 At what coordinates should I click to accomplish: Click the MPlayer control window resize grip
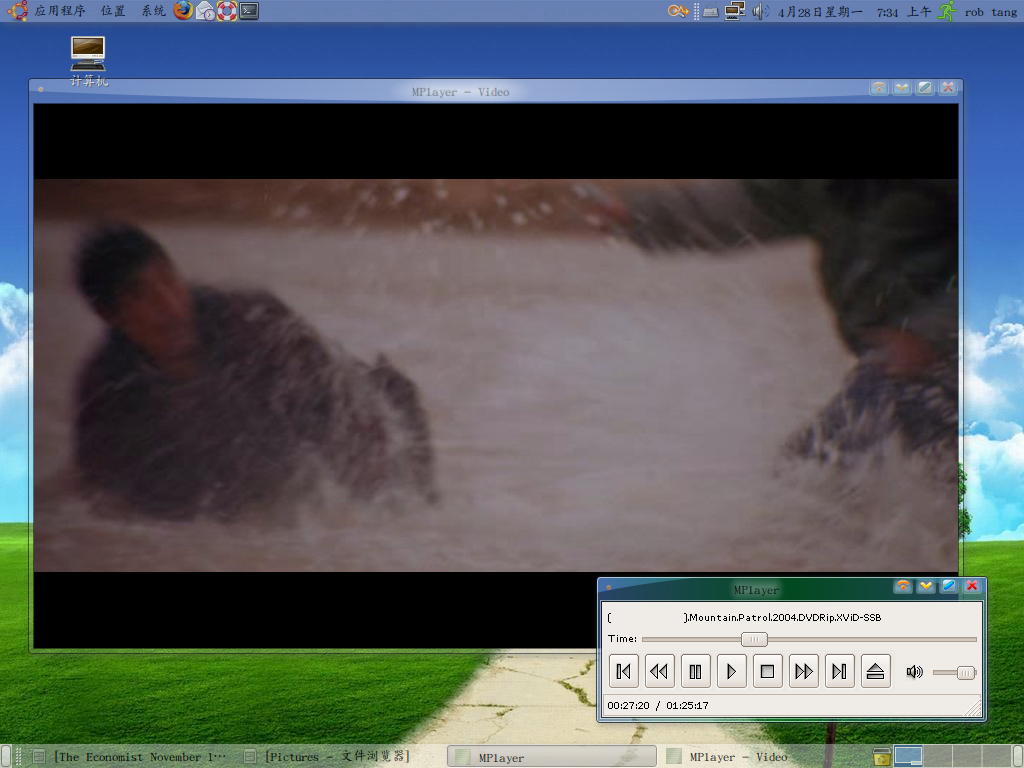974,707
